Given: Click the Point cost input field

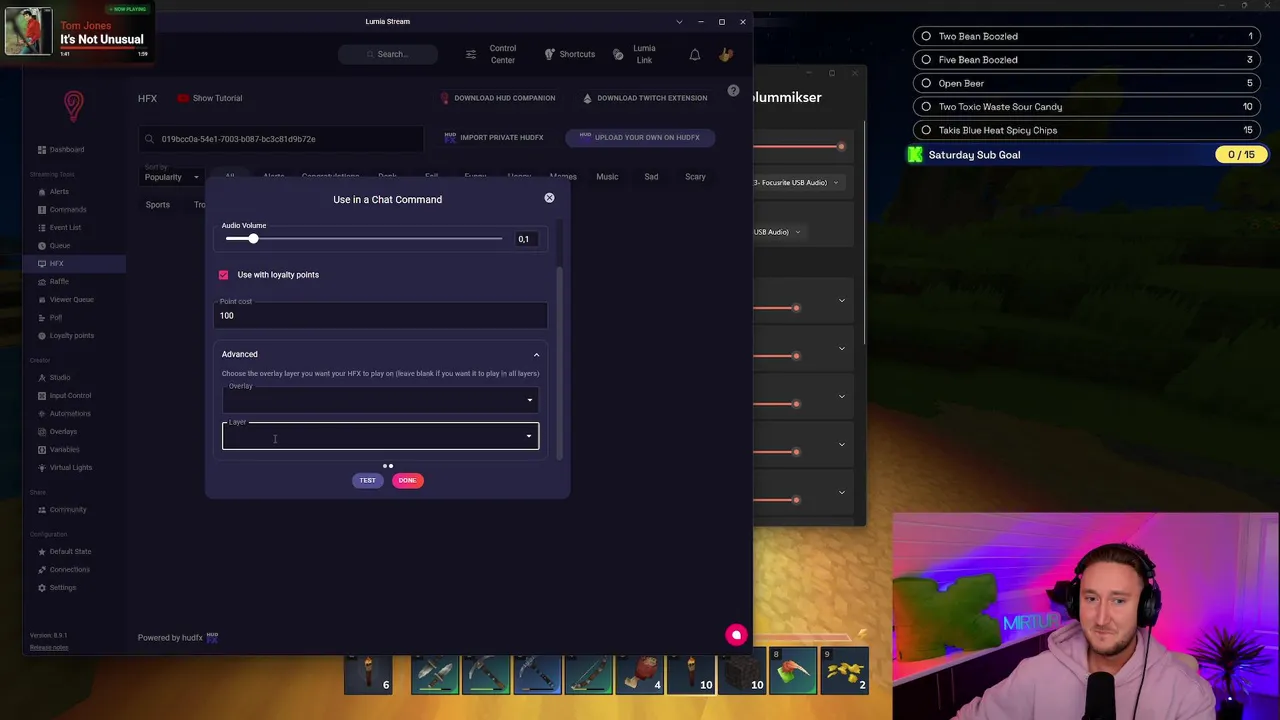Looking at the screenshot, I should pyautogui.click(x=380, y=315).
